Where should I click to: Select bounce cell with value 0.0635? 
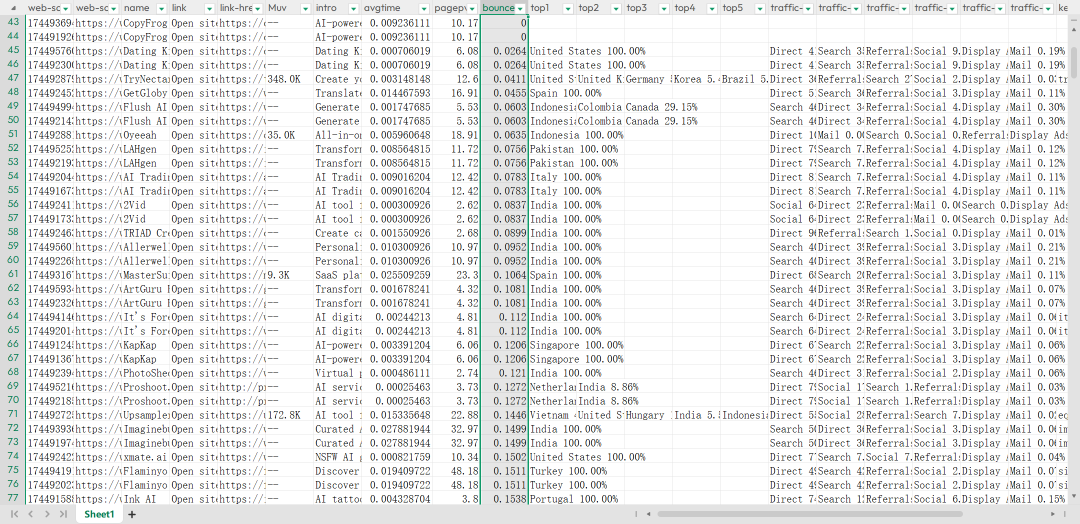504,135
